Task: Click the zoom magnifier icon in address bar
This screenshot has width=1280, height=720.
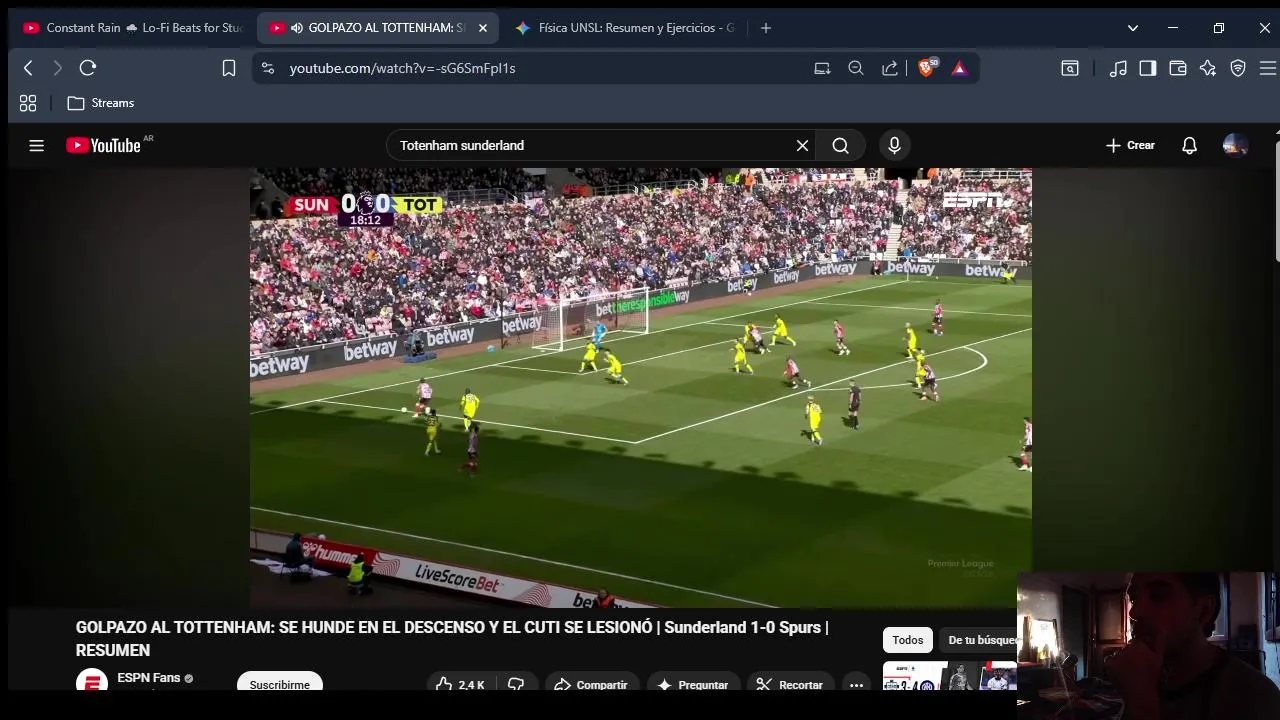Action: 856,68
